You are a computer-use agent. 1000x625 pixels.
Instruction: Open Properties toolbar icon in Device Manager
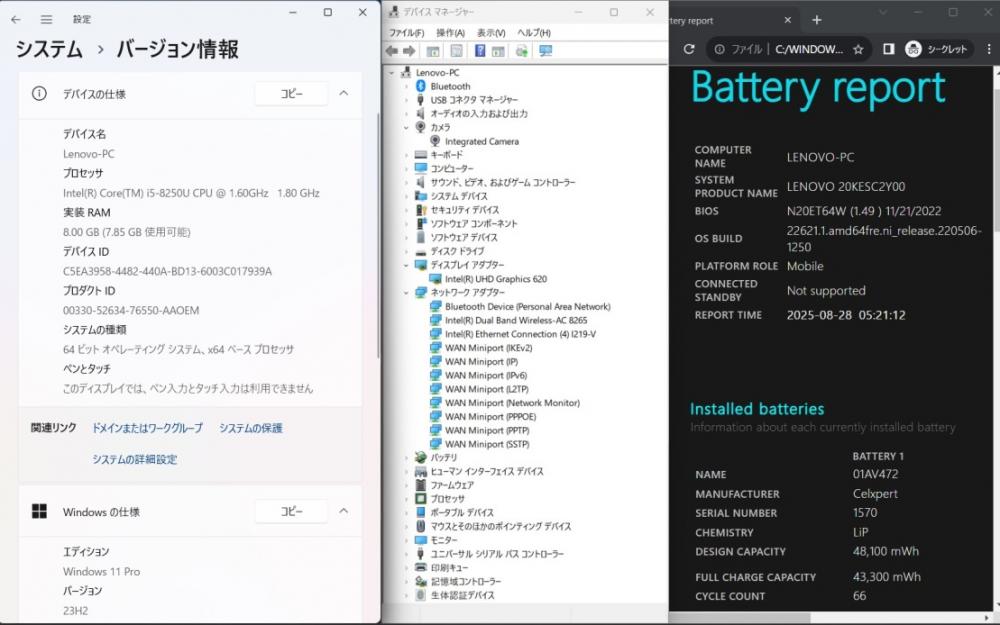457,51
